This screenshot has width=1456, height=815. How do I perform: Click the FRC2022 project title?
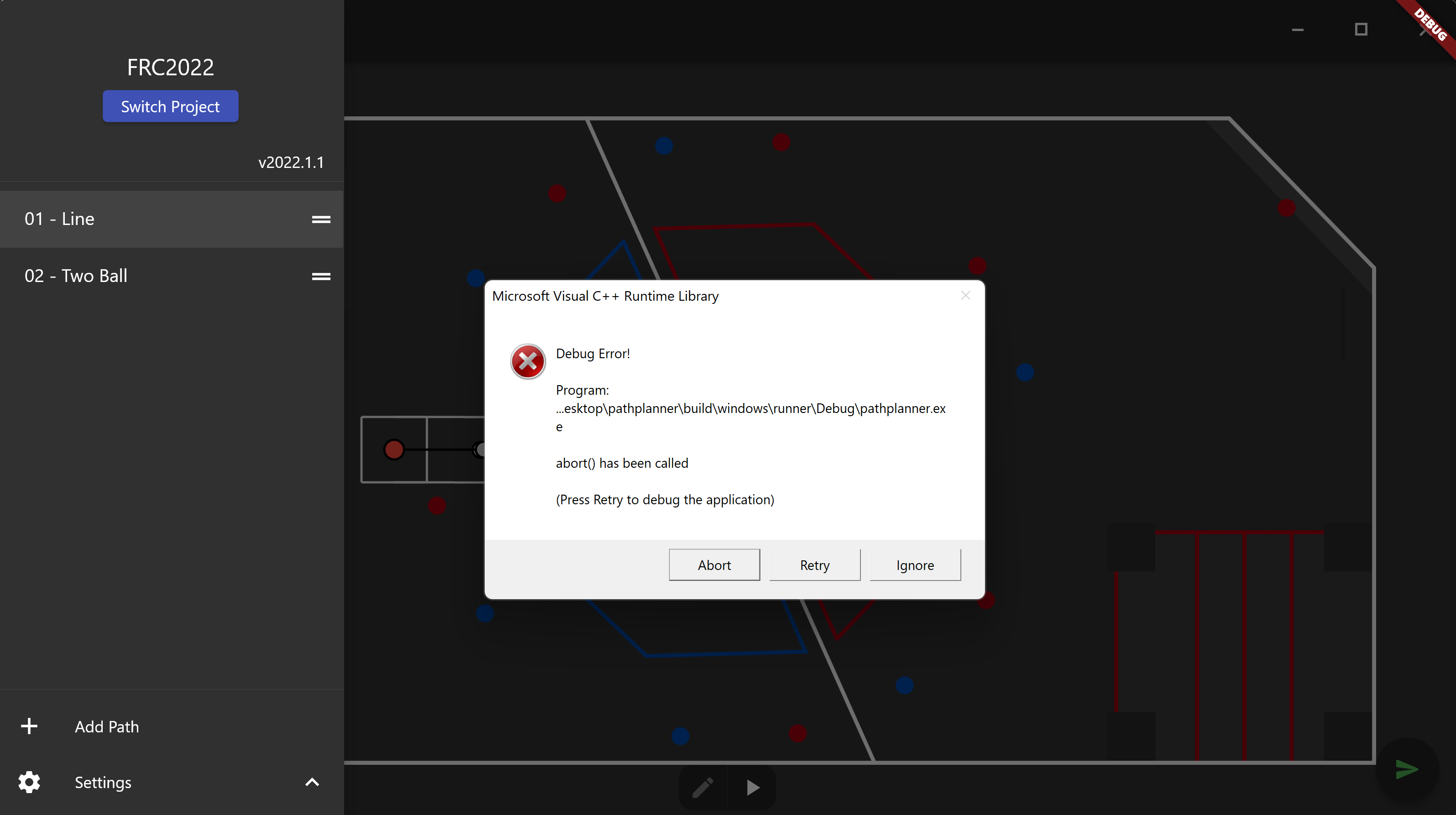170,67
